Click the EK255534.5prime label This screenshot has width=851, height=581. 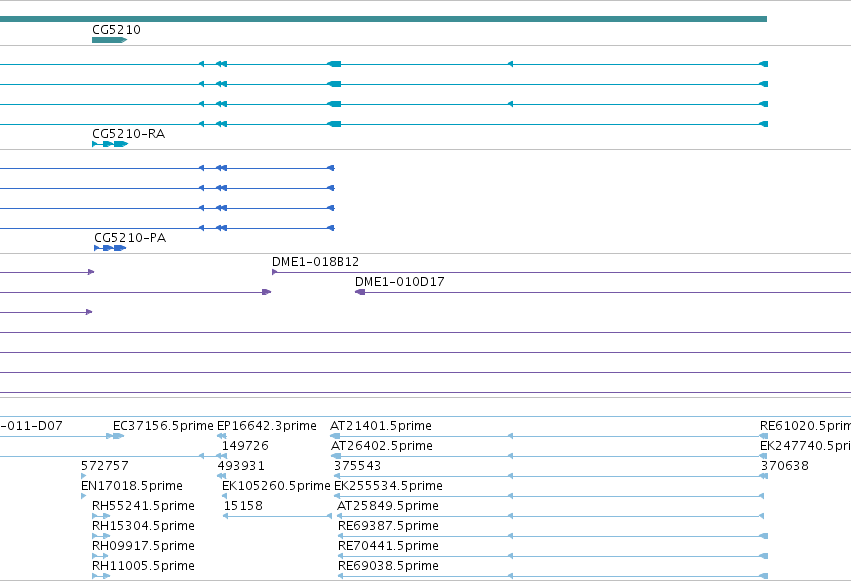pos(389,486)
